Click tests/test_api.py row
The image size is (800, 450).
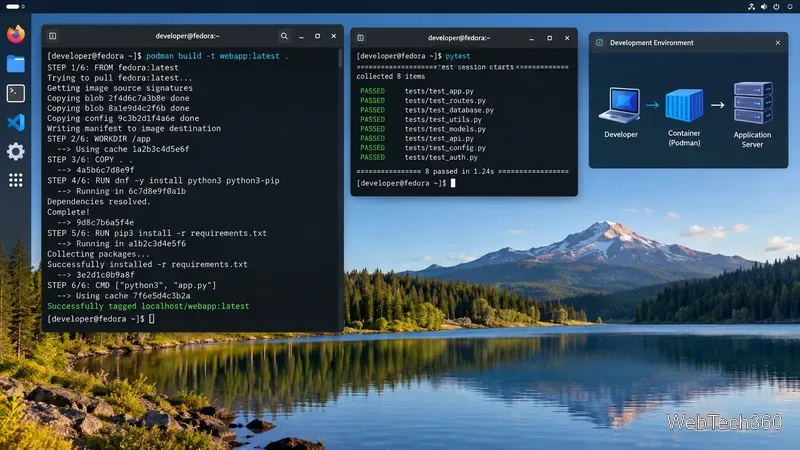point(417,138)
